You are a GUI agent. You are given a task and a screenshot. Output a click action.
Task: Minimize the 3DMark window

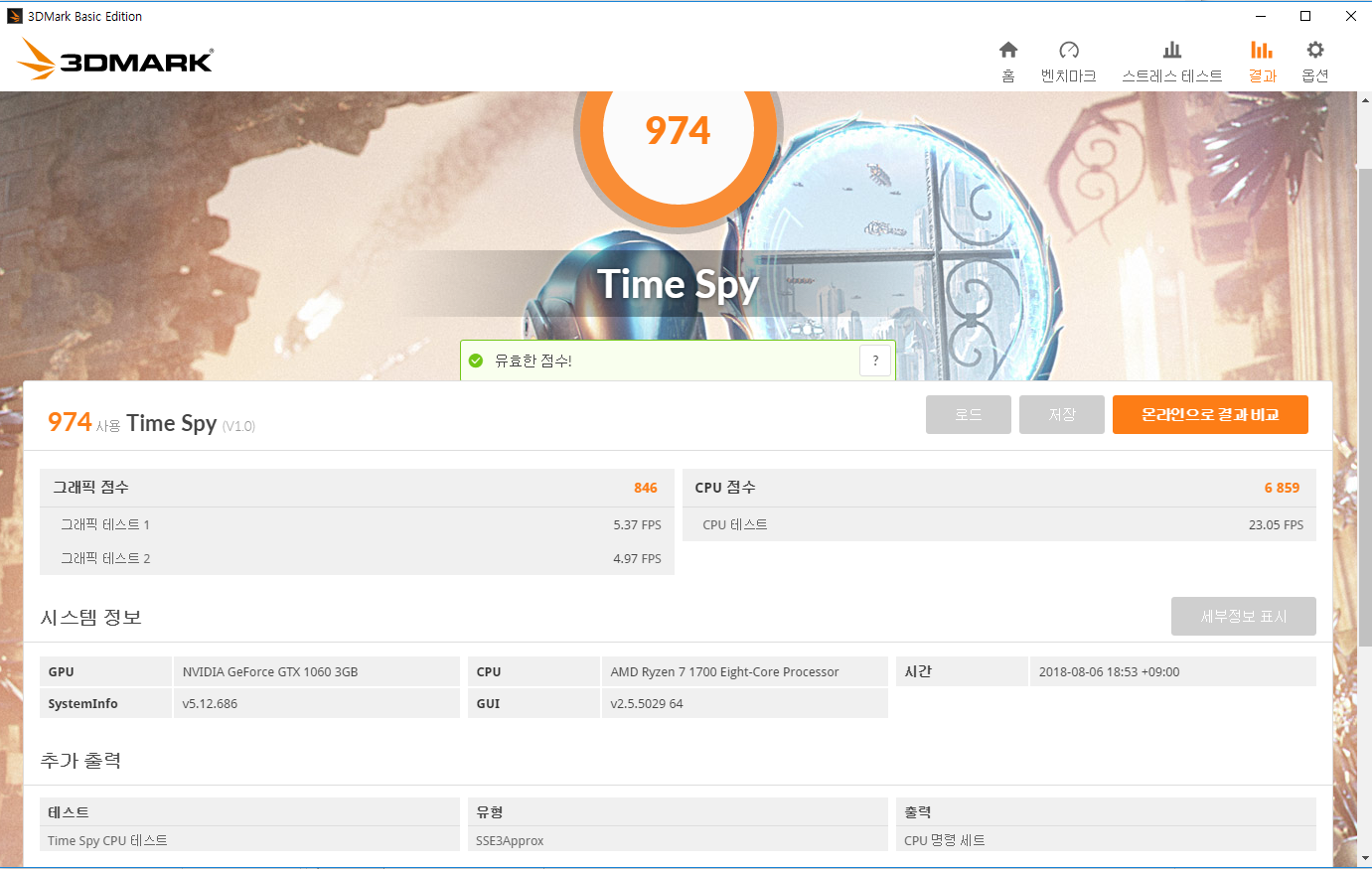(x=1260, y=16)
